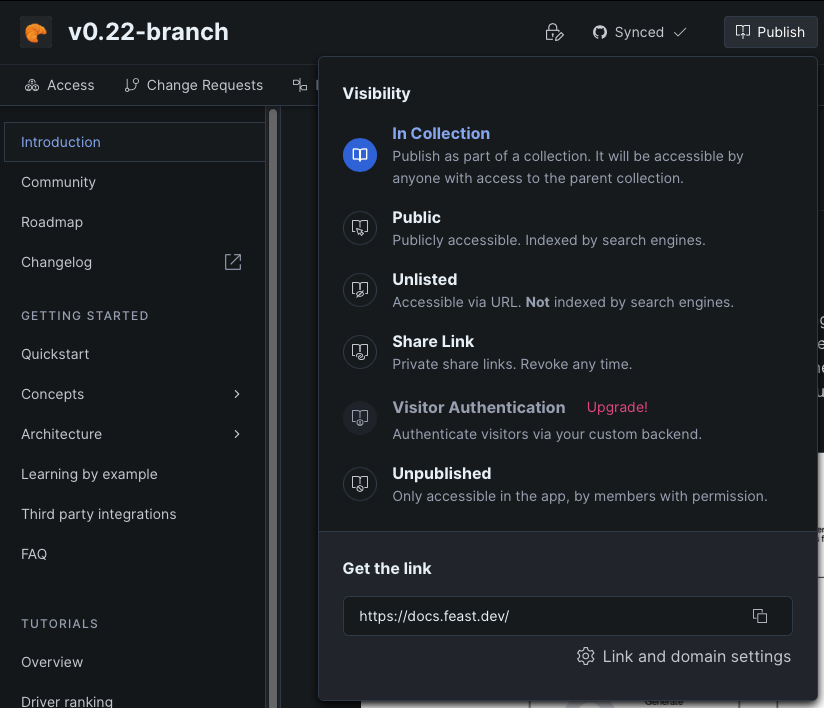Select the In Collection visibility option

[441, 134]
